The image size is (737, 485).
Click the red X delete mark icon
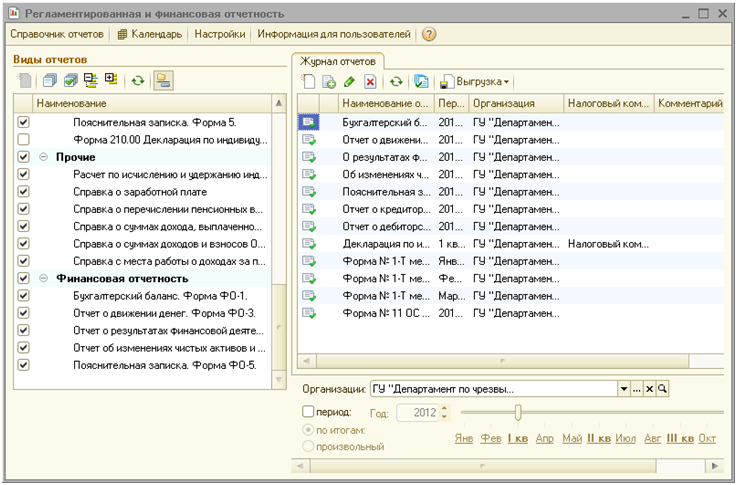(x=370, y=81)
